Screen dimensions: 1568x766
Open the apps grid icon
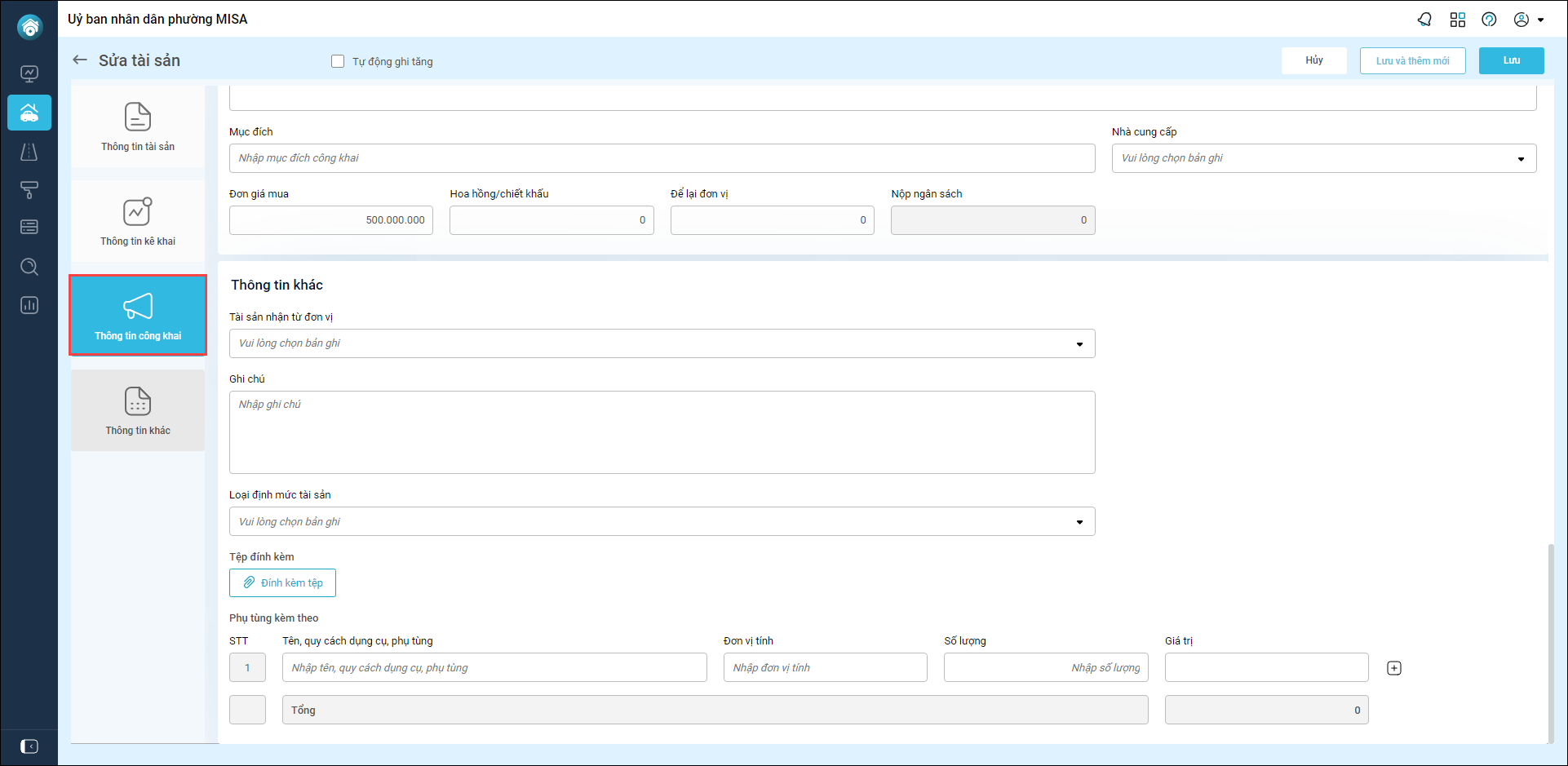[x=1457, y=20]
